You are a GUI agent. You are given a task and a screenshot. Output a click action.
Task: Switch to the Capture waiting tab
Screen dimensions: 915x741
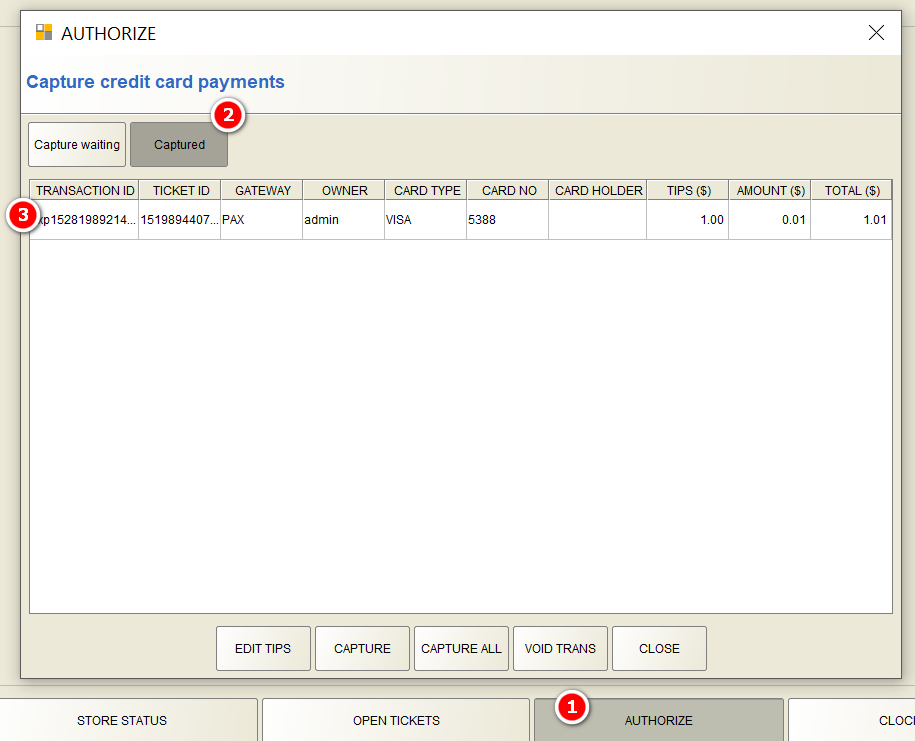coord(77,145)
